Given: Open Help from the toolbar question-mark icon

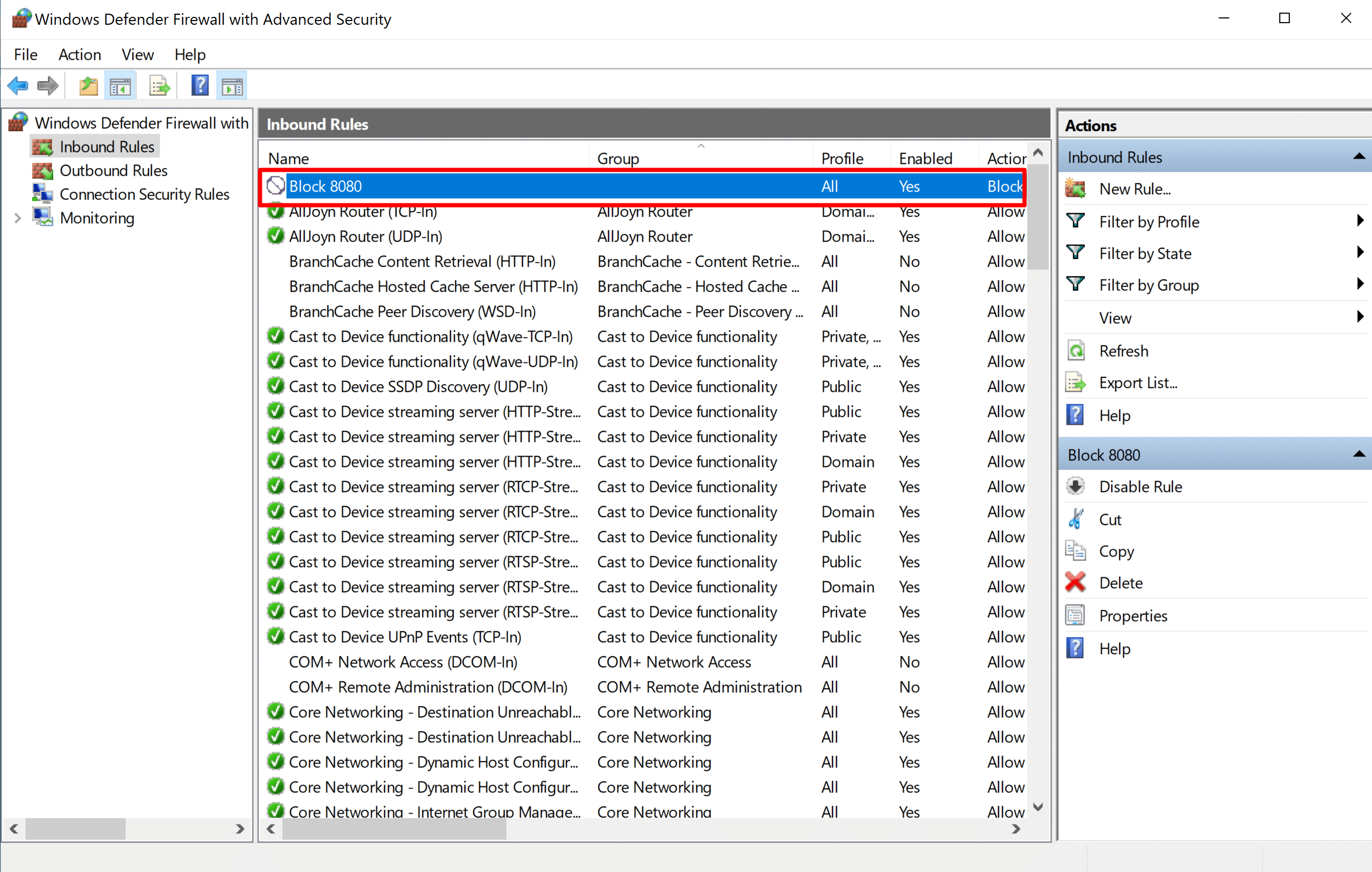Looking at the screenshot, I should coord(200,86).
